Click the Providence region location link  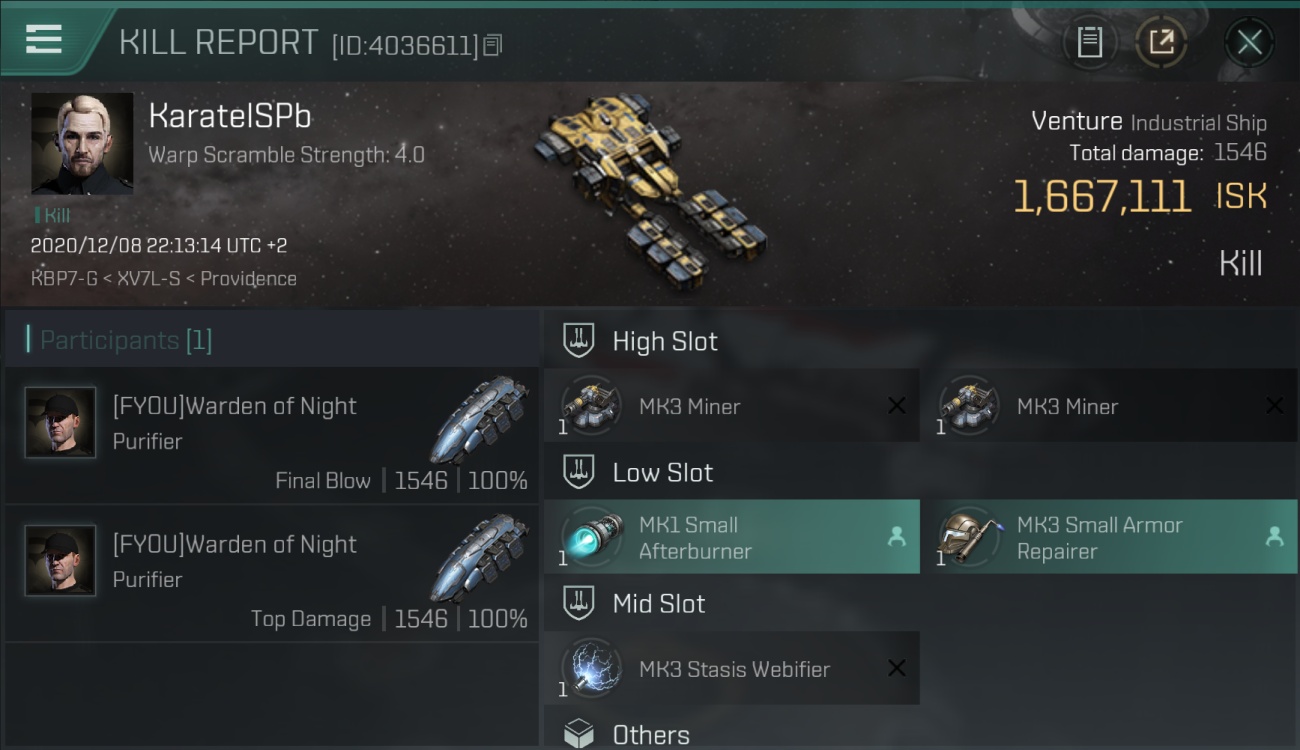click(248, 279)
